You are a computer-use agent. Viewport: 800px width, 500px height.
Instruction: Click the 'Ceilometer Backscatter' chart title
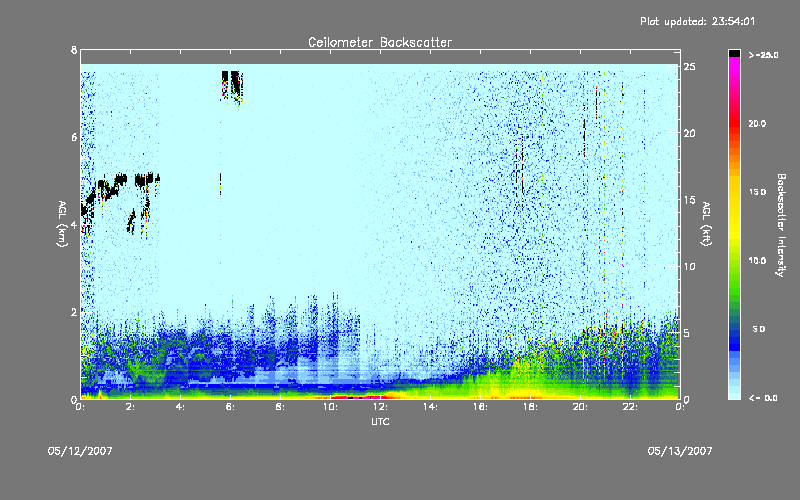pos(380,42)
